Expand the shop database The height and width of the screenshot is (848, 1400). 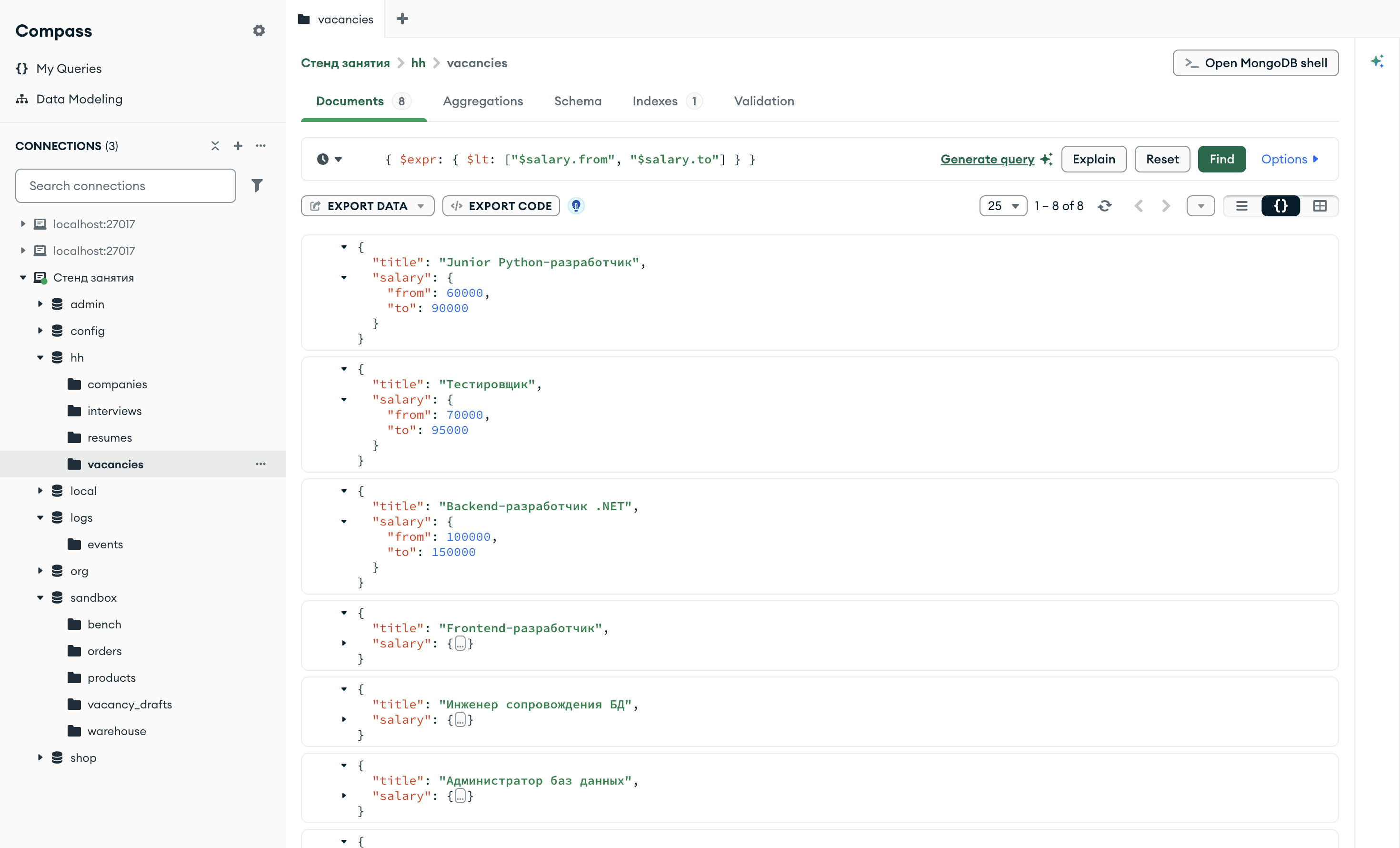40,757
